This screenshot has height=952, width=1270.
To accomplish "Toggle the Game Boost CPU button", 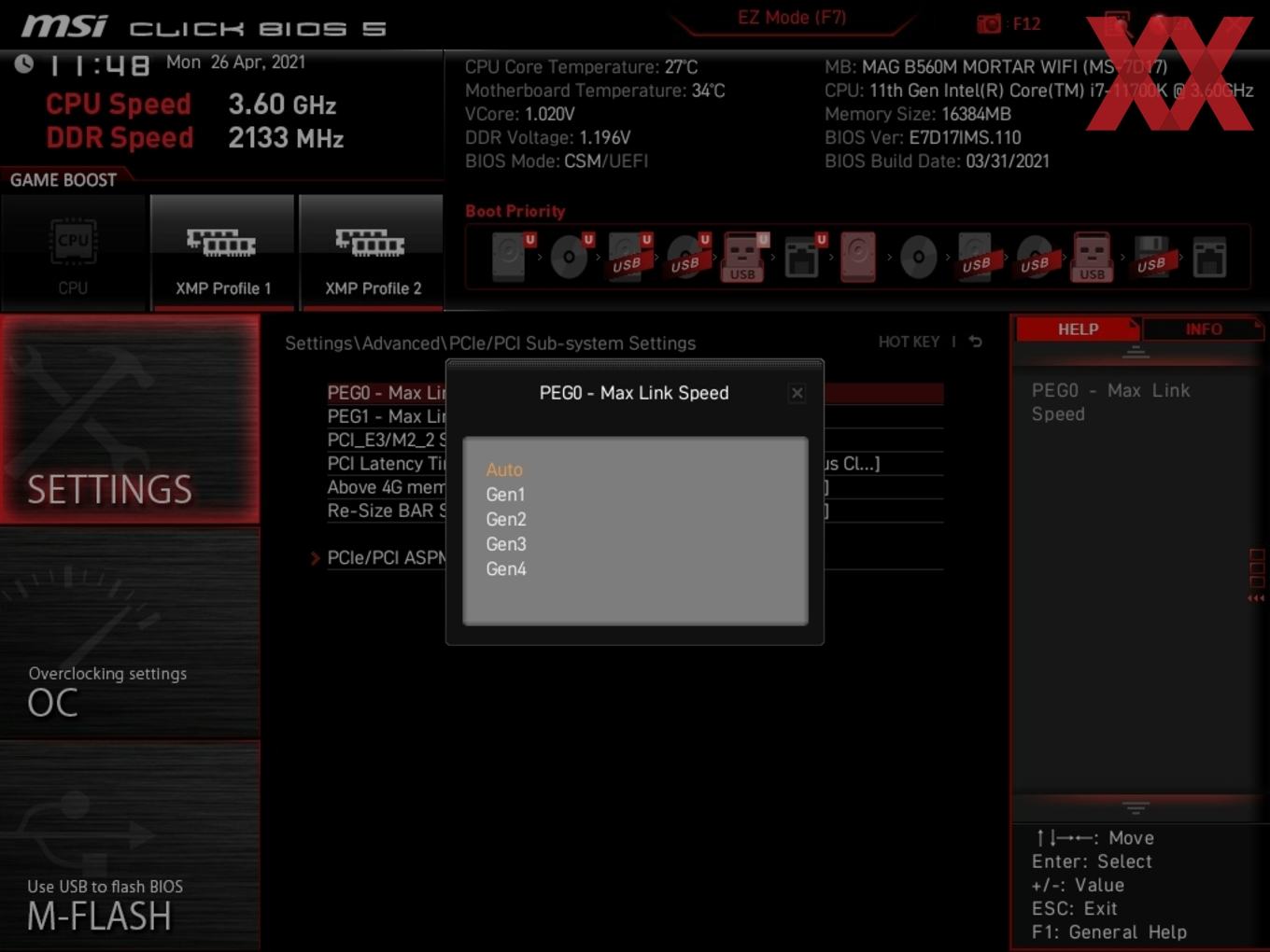I will click(x=73, y=252).
